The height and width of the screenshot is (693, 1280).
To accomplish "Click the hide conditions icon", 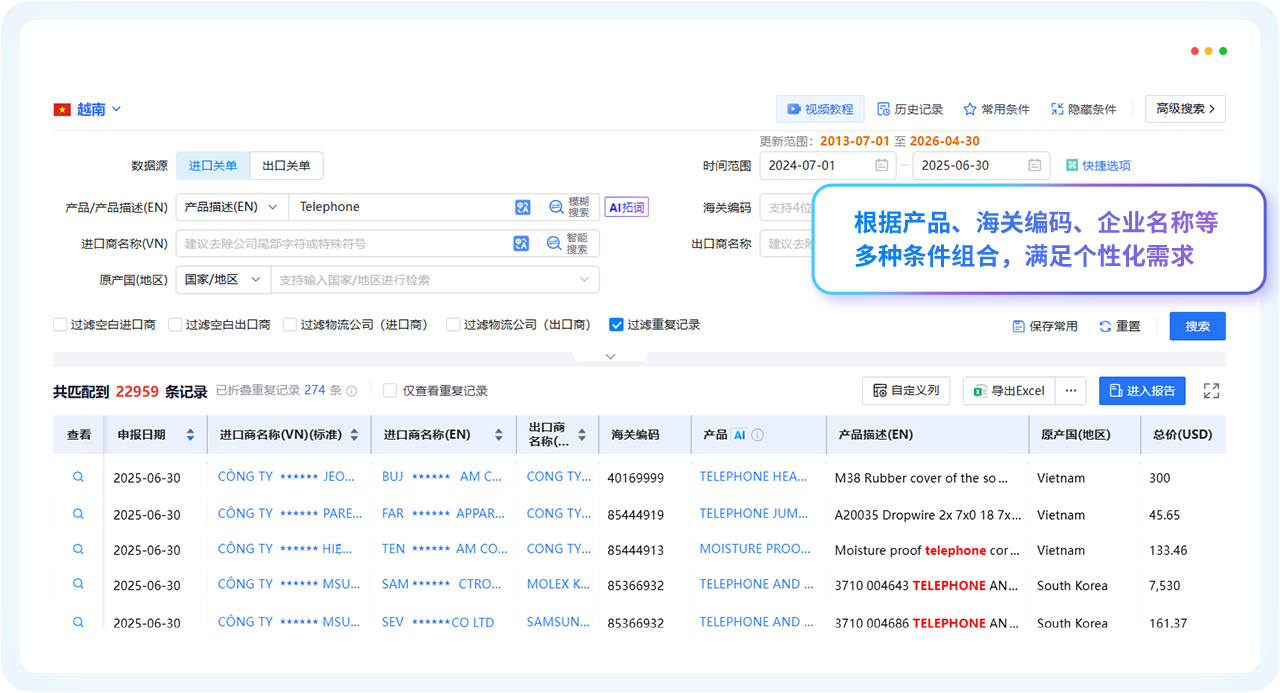I will pos(1057,109).
